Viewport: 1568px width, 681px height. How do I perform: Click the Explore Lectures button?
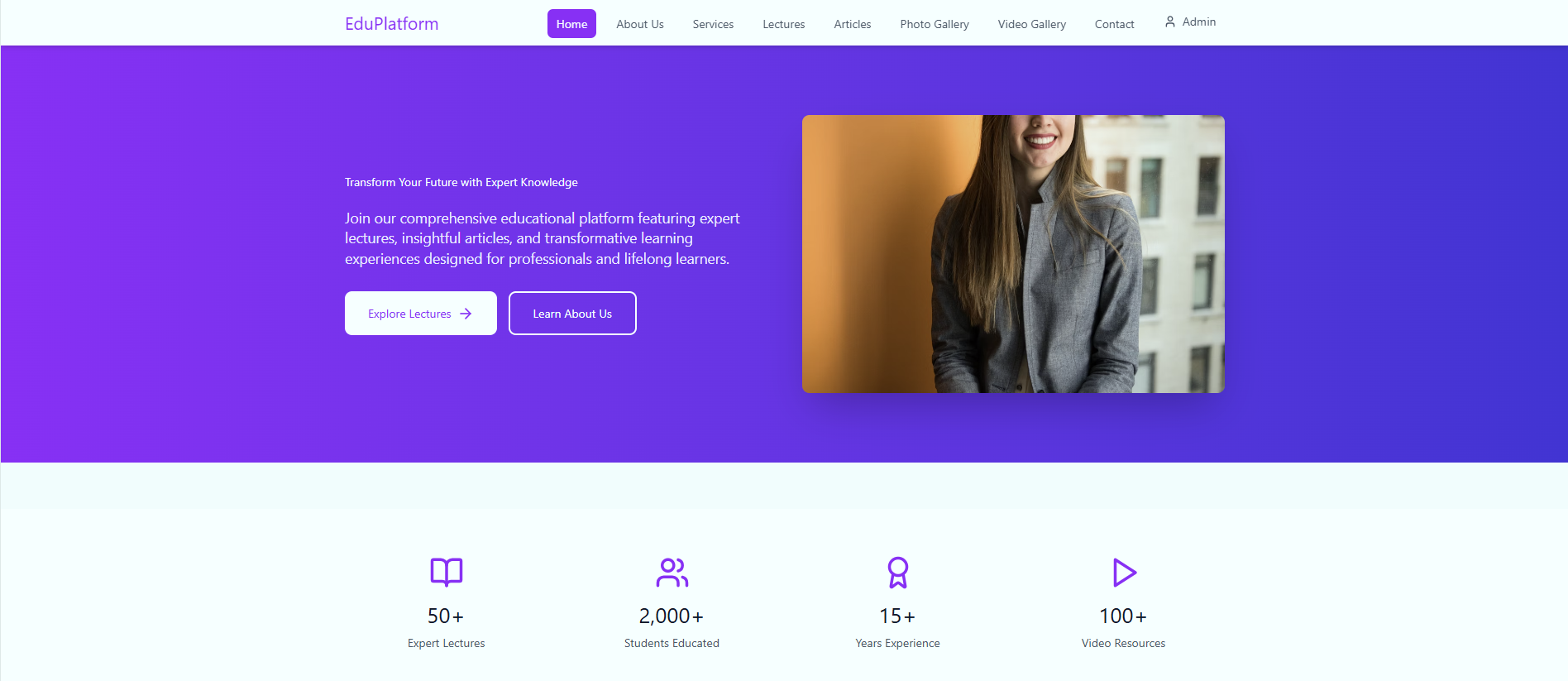pyautogui.click(x=421, y=313)
